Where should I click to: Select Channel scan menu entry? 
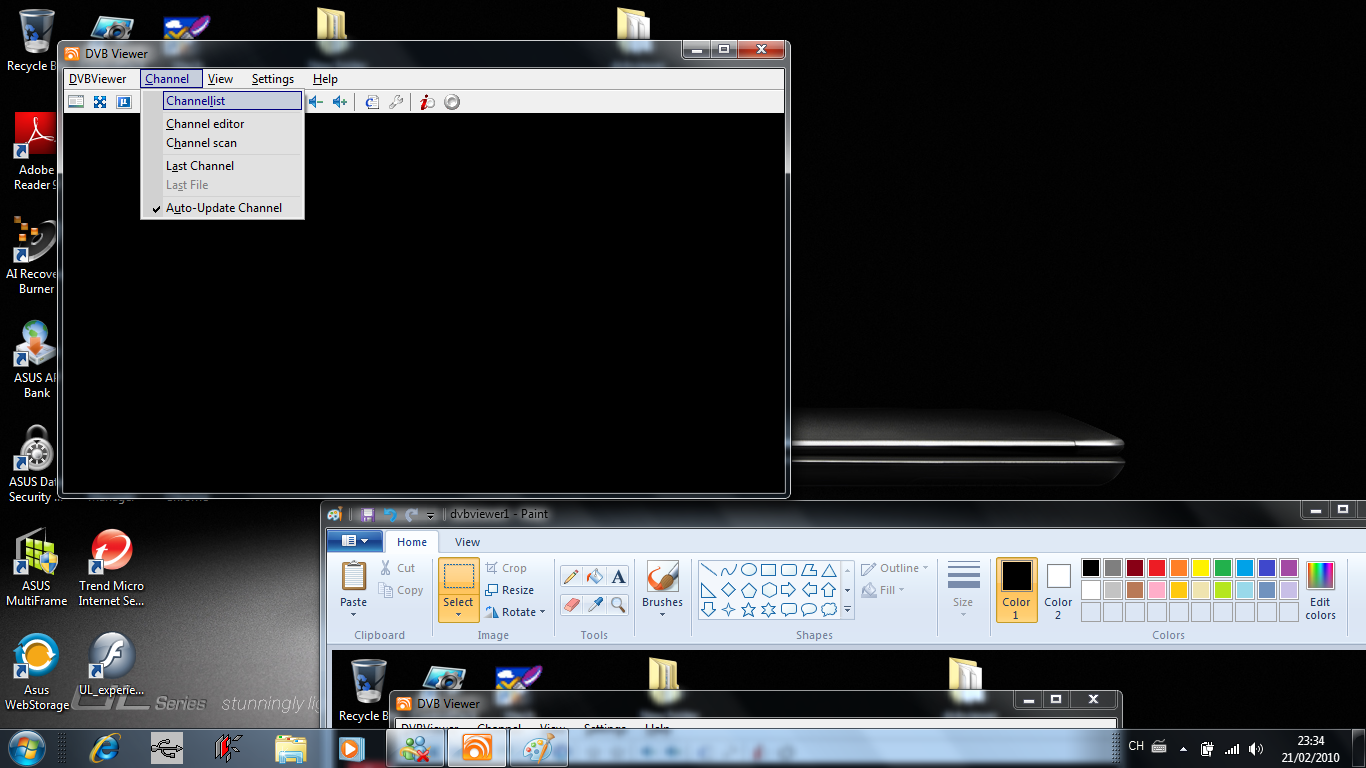[x=201, y=143]
